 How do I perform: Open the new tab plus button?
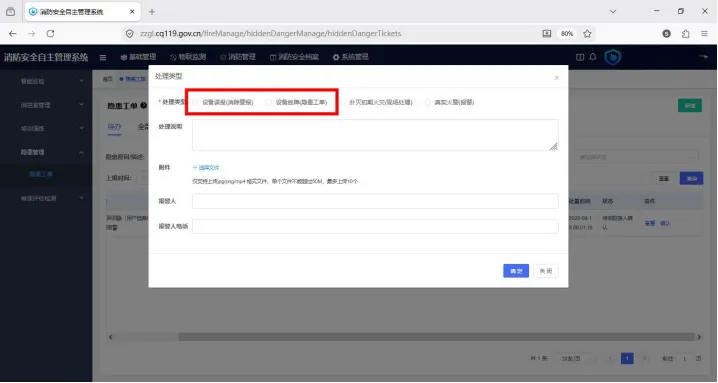[x=152, y=12]
